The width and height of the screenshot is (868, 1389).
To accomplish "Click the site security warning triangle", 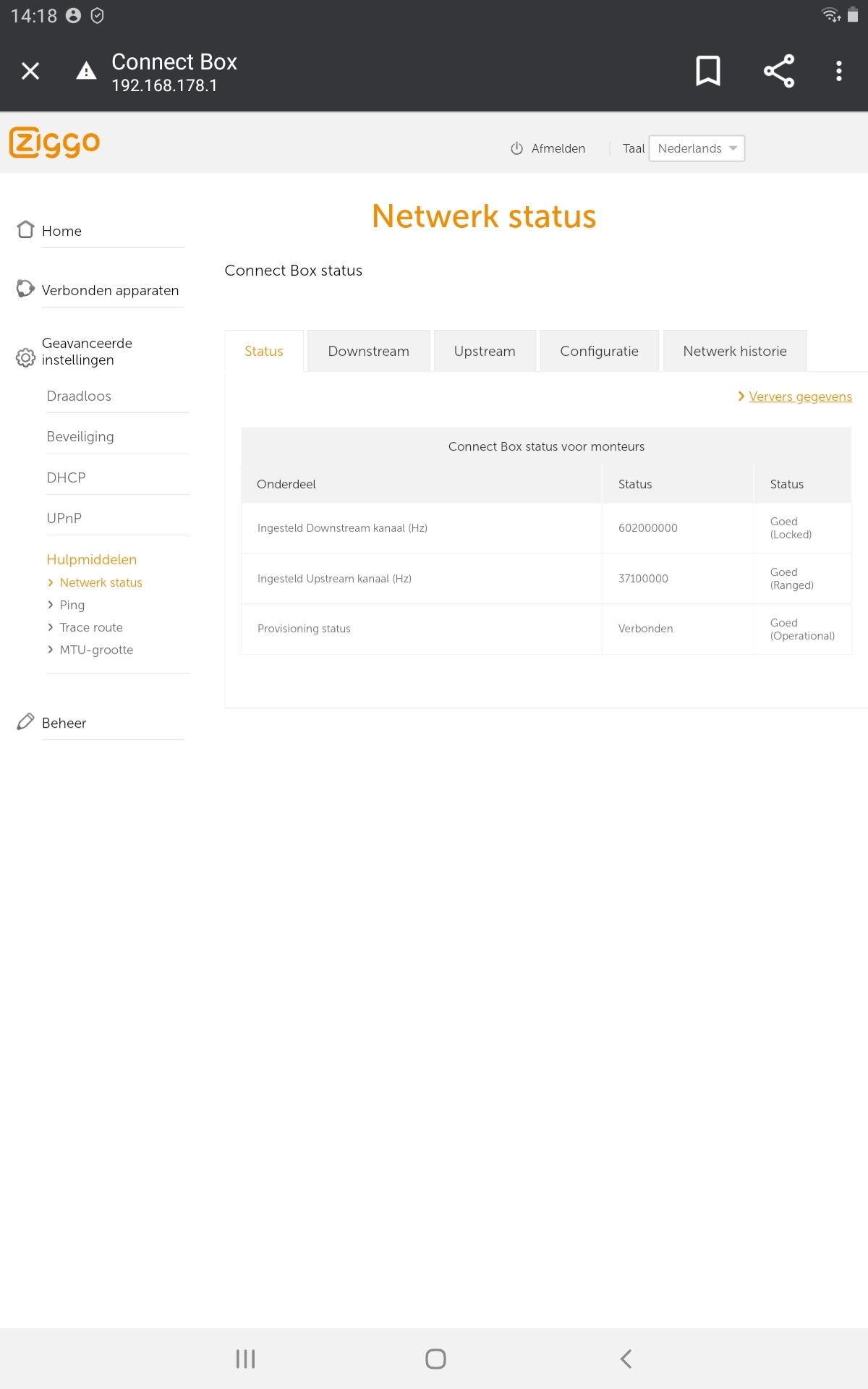I will coord(86,71).
